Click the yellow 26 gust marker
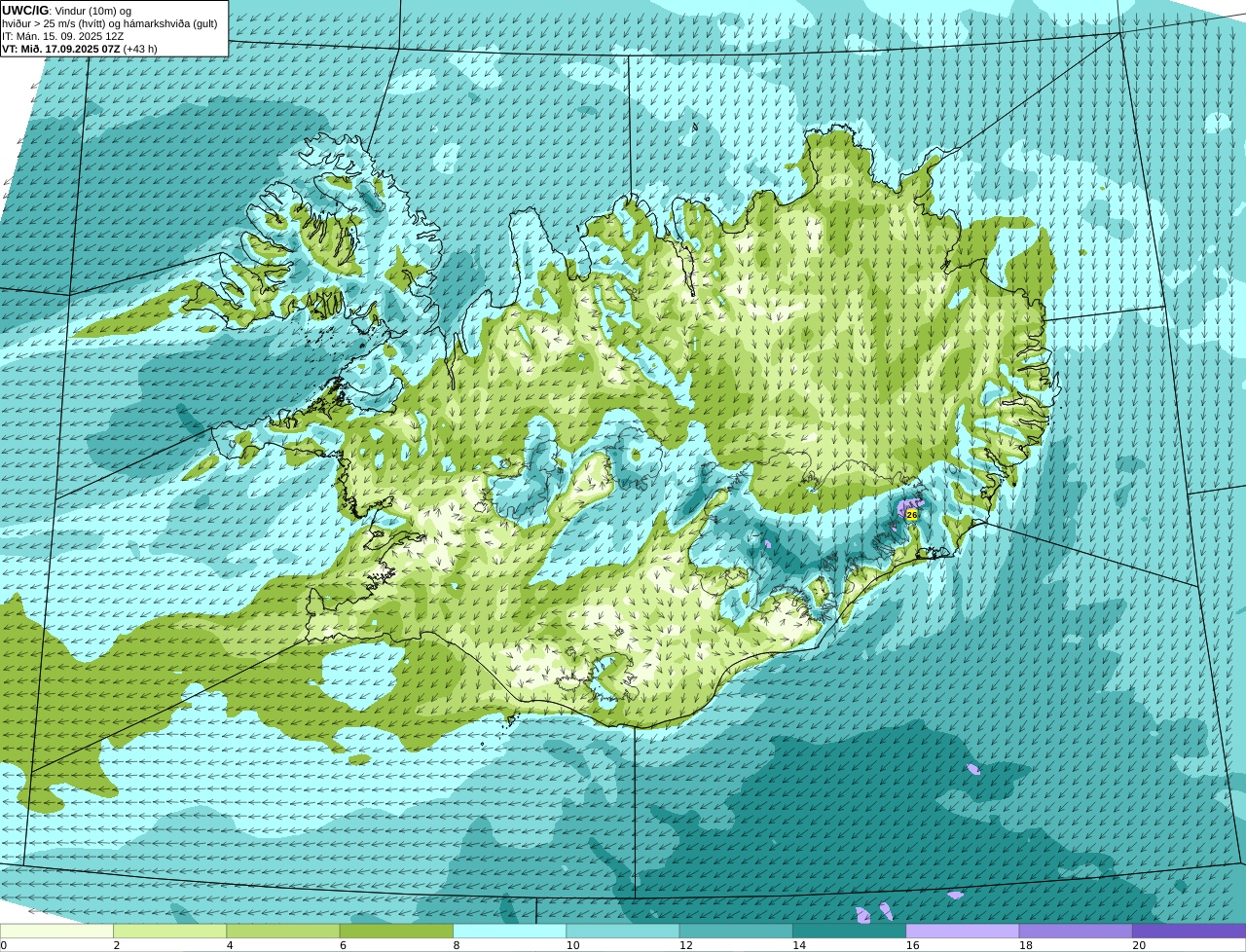1246x952 pixels. (911, 514)
